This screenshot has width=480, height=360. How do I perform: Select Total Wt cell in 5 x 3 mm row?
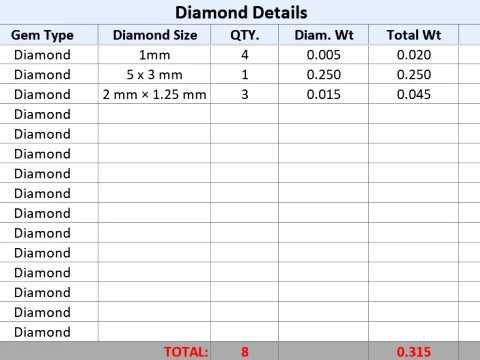pyautogui.click(x=414, y=74)
